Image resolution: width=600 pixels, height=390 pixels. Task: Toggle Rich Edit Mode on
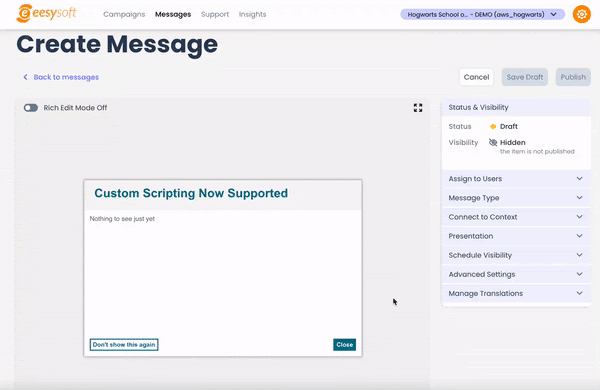tap(31, 108)
